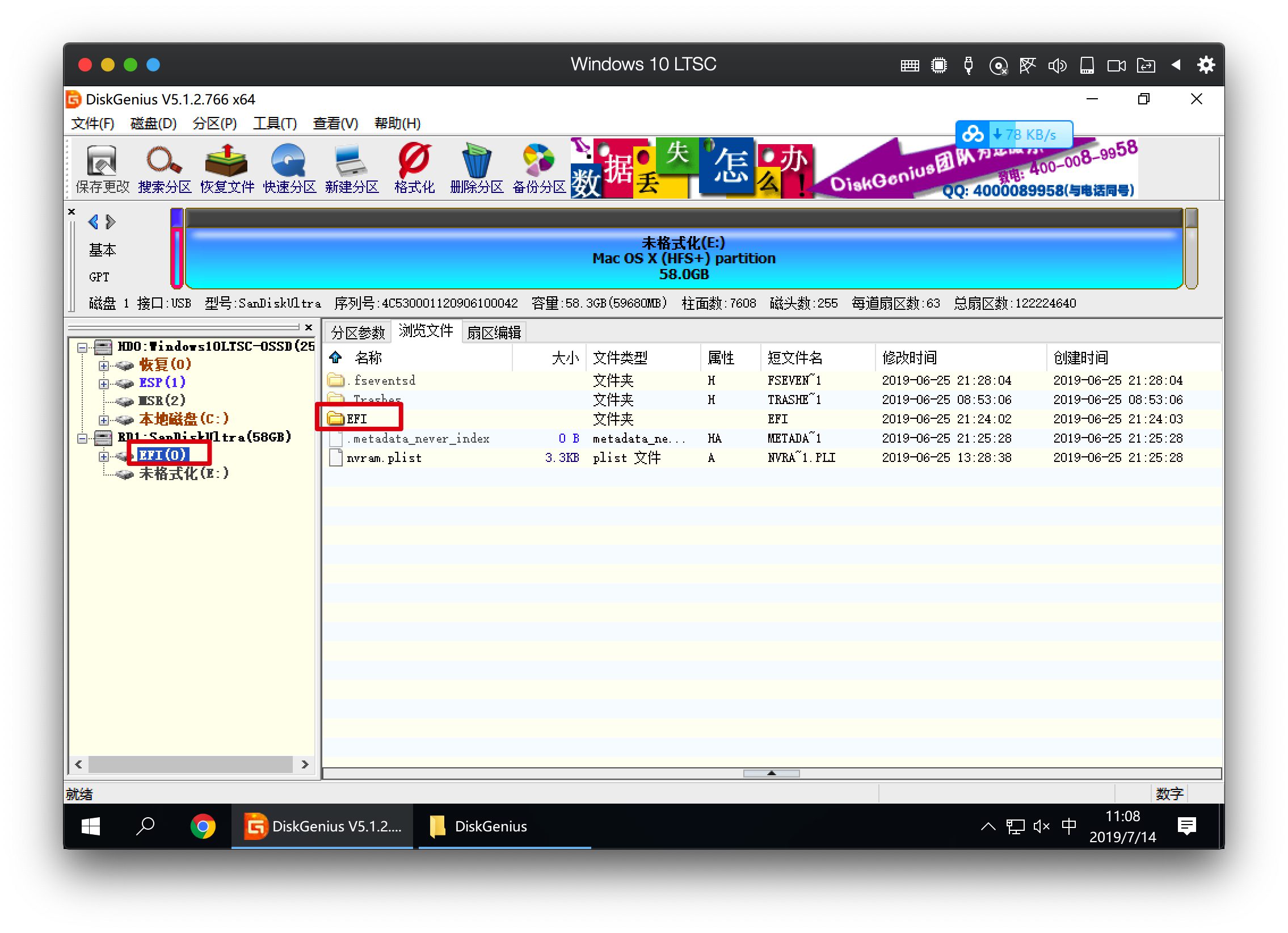Image resolution: width=1288 pixels, height=933 pixels.
Task: Select the .fseventsd folder row
Action: [772, 380]
